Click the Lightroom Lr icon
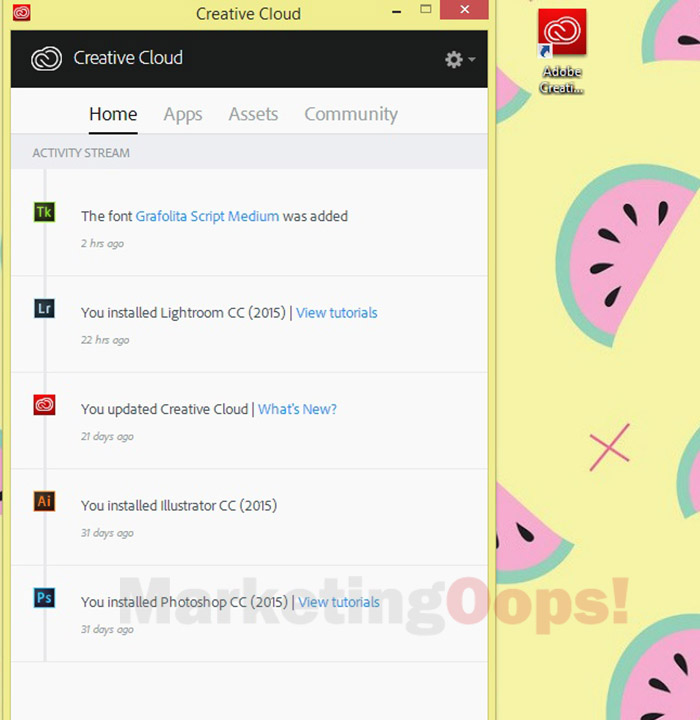Viewport: 700px width, 720px height. (45, 308)
